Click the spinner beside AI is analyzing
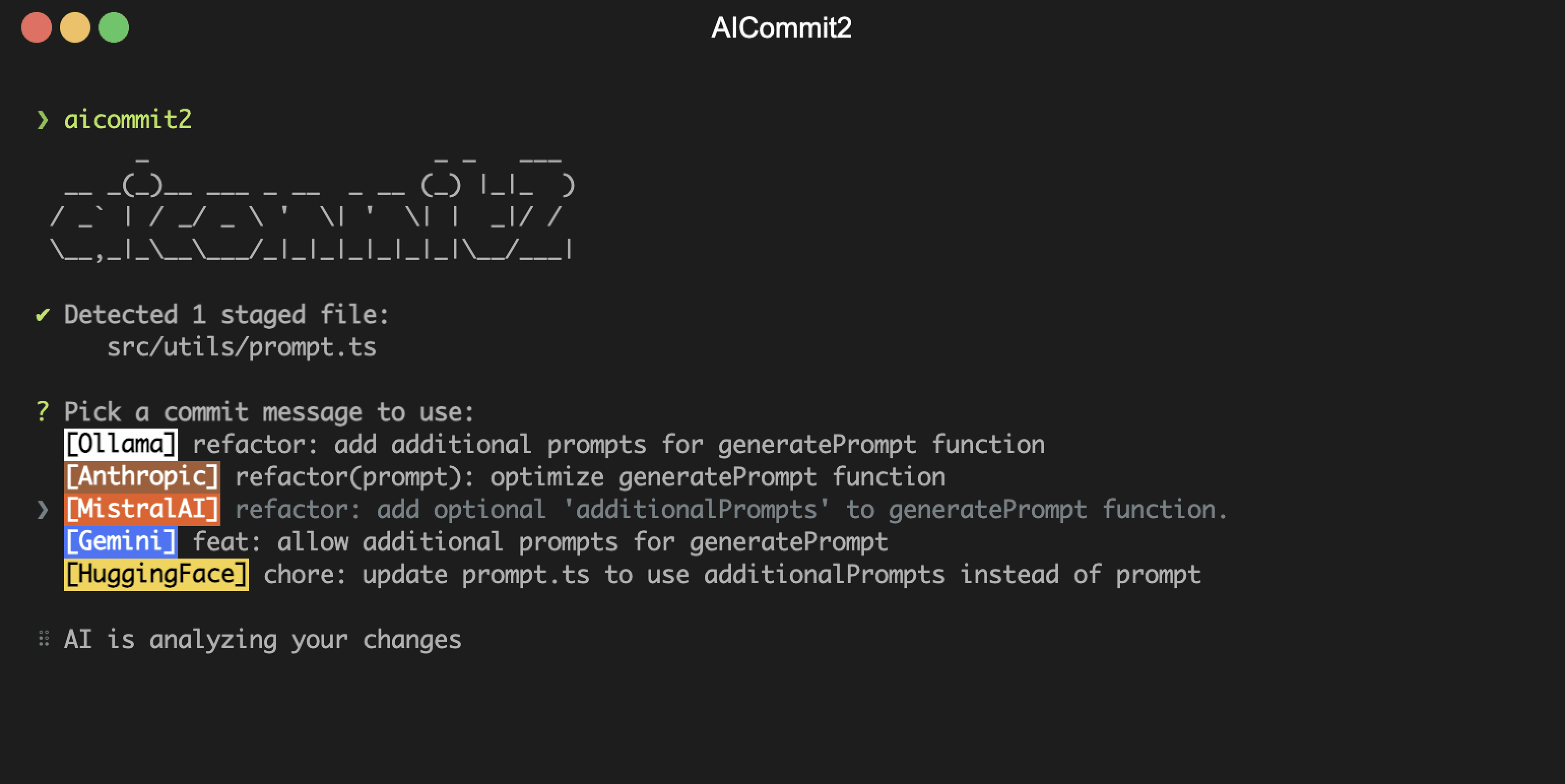1565x784 pixels. pos(44,639)
